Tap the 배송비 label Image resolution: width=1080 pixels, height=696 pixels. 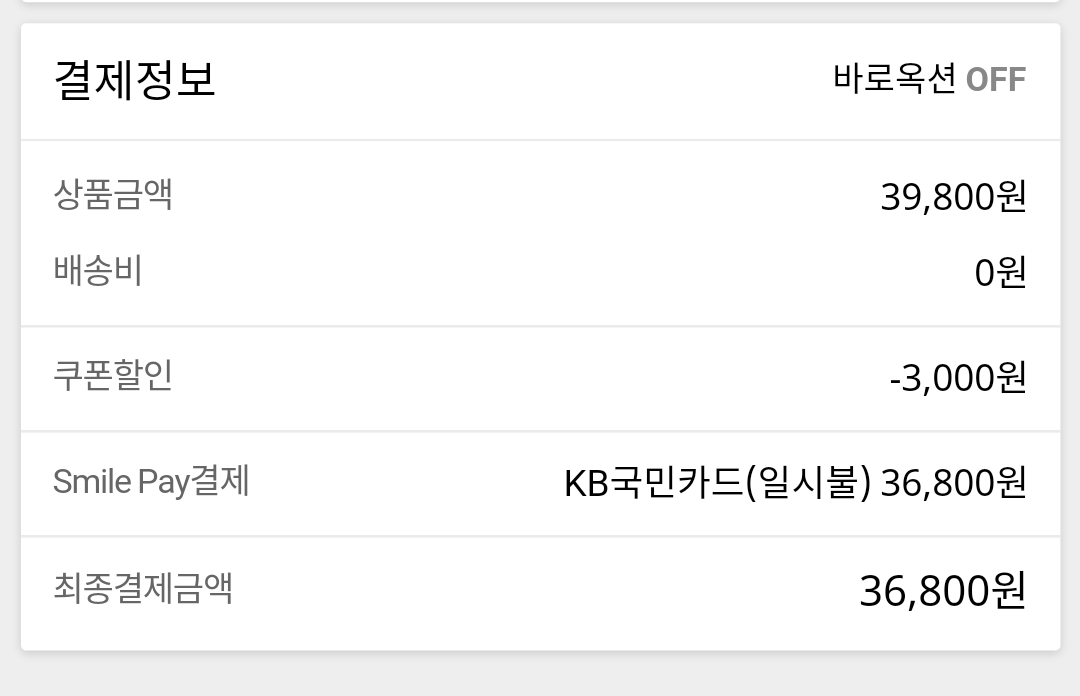pyautogui.click(x=98, y=270)
